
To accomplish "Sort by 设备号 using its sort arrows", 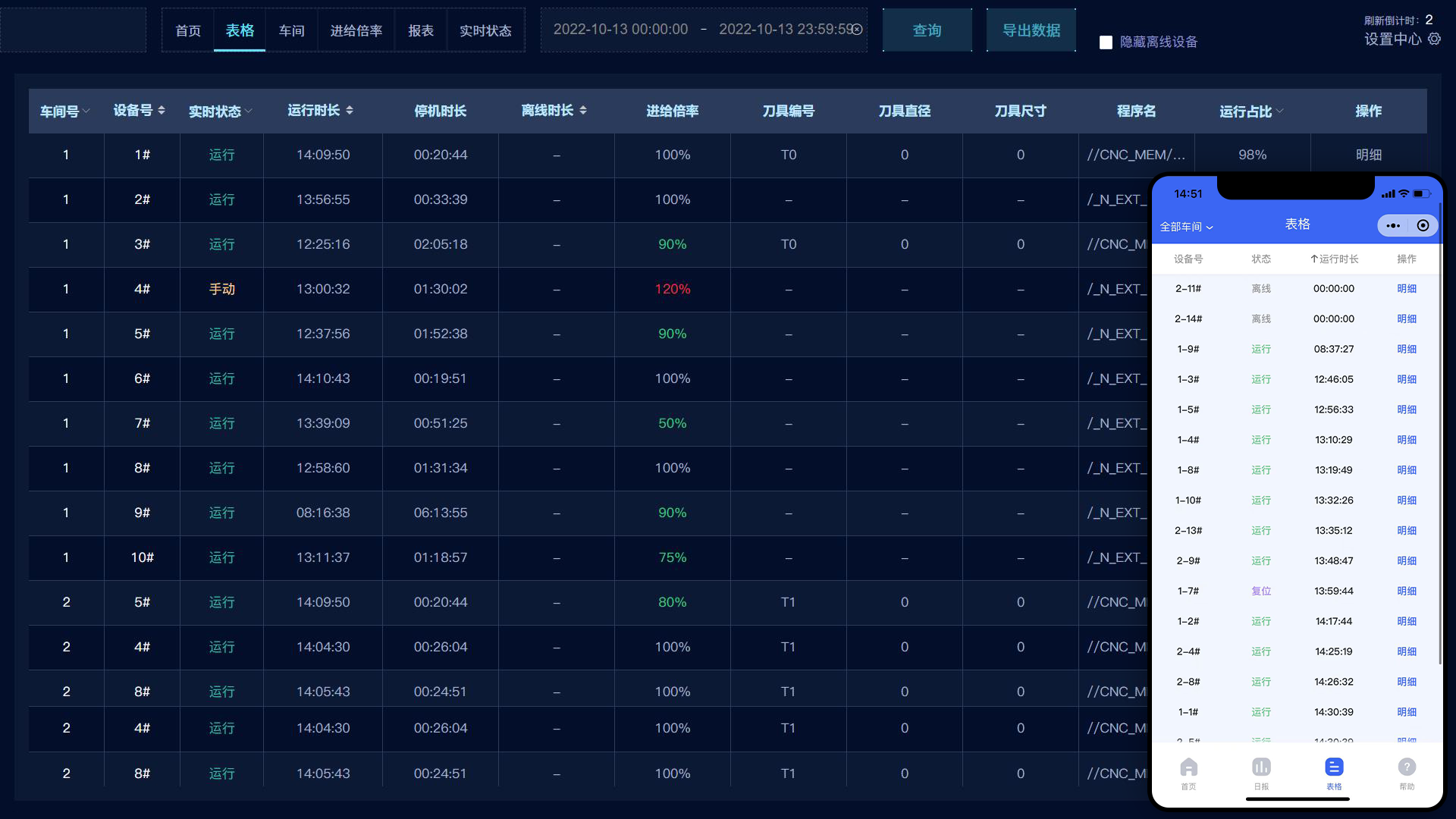I will pos(162,111).
